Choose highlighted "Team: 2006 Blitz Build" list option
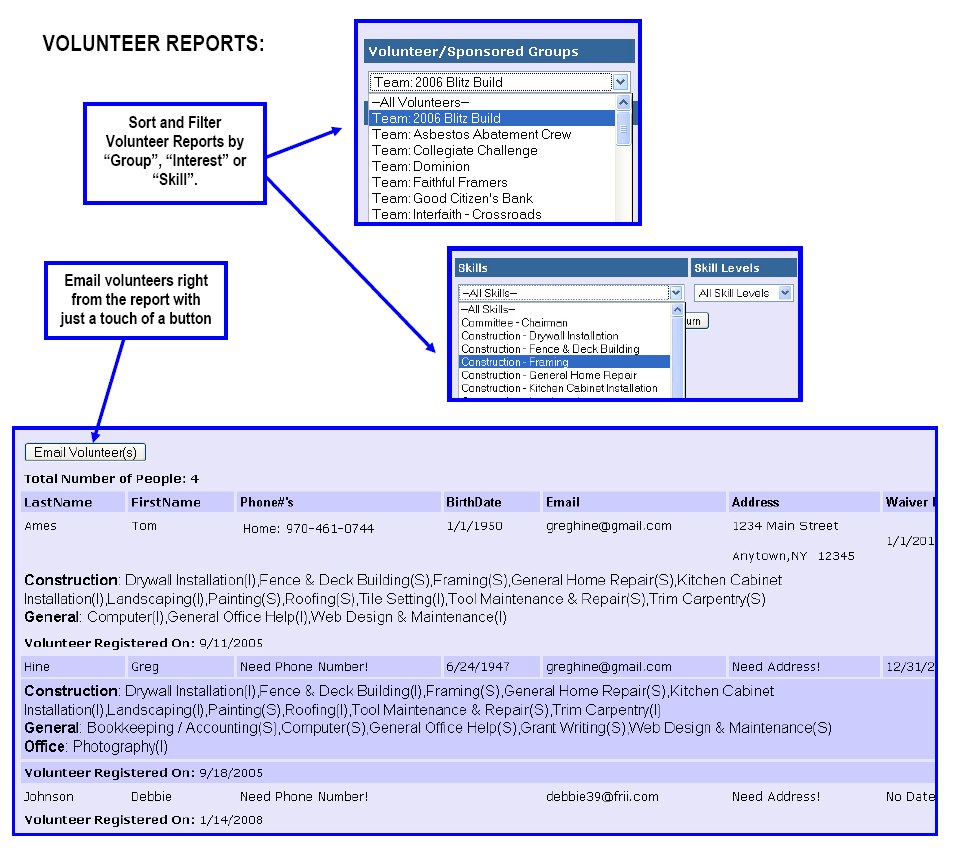 tap(492, 118)
